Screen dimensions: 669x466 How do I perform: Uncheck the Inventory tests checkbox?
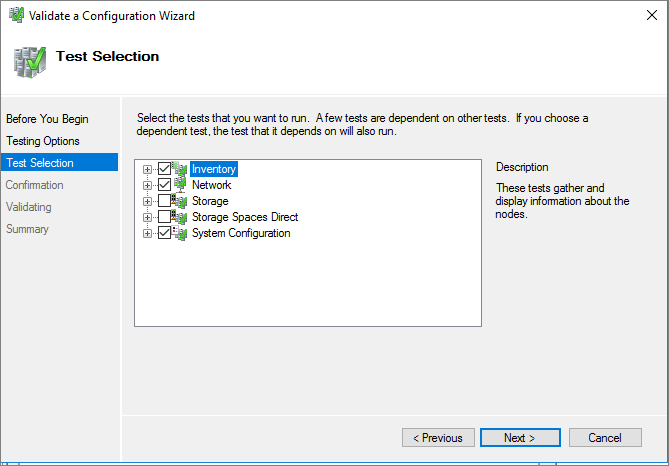[x=164, y=169]
